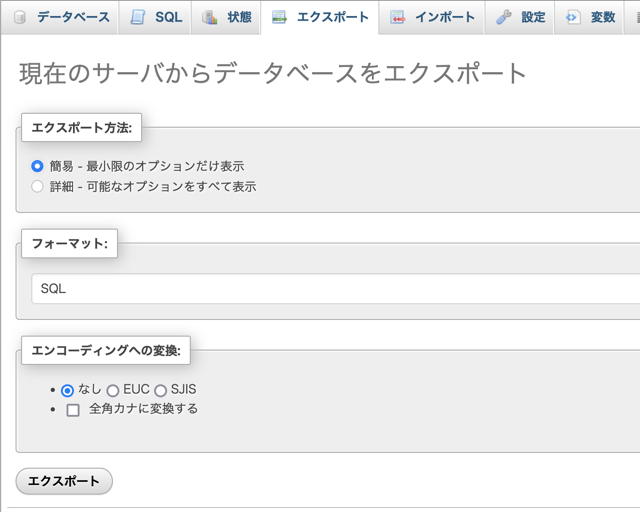Image resolution: width=640 pixels, height=512 pixels.
Task: Open the 状態 tab
Action: coord(239,17)
